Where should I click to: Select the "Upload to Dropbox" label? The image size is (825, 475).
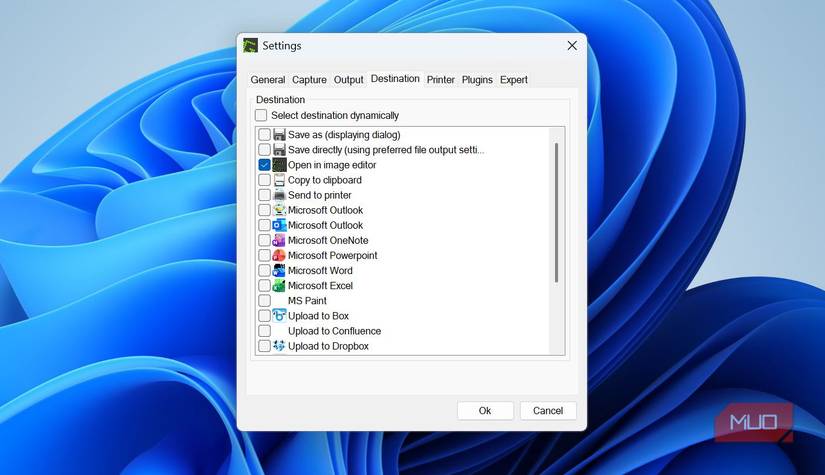tap(328, 346)
